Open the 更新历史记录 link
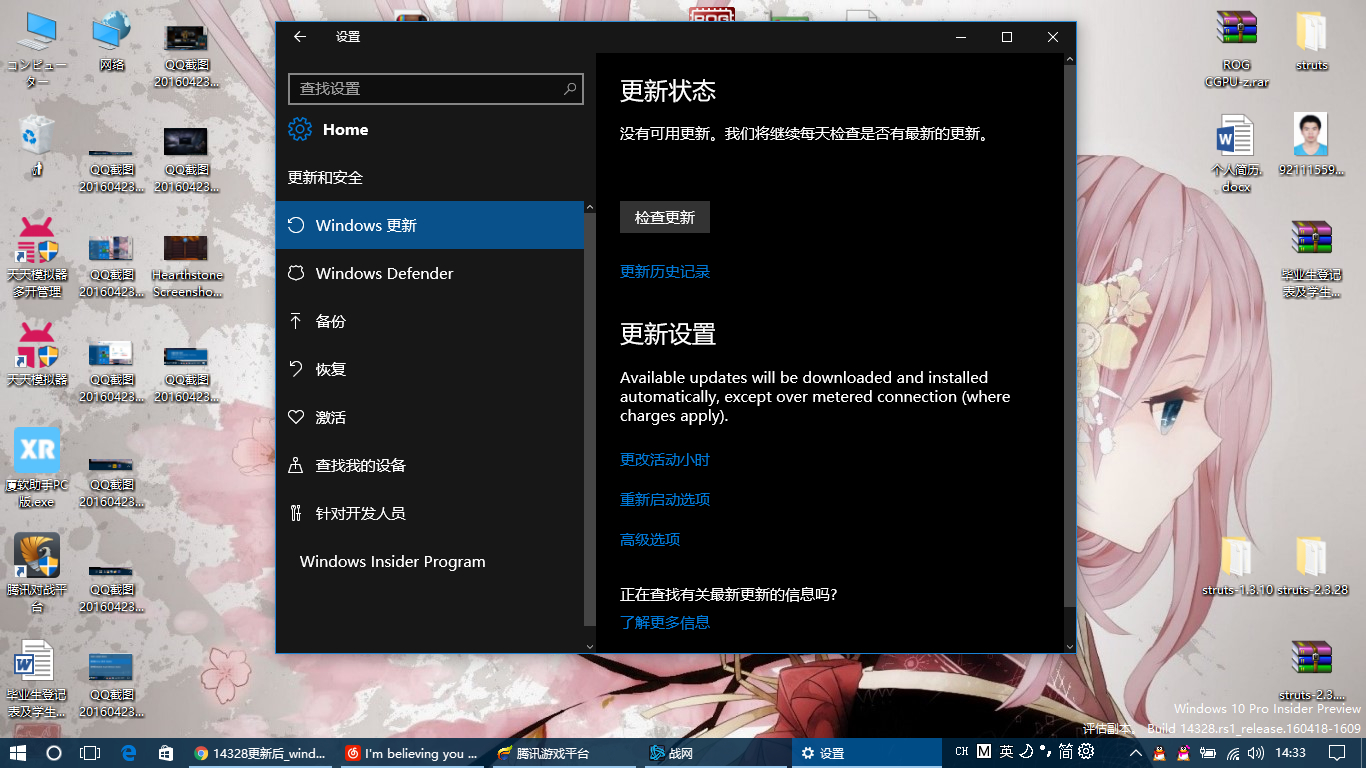This screenshot has width=1366, height=768. [x=665, y=272]
